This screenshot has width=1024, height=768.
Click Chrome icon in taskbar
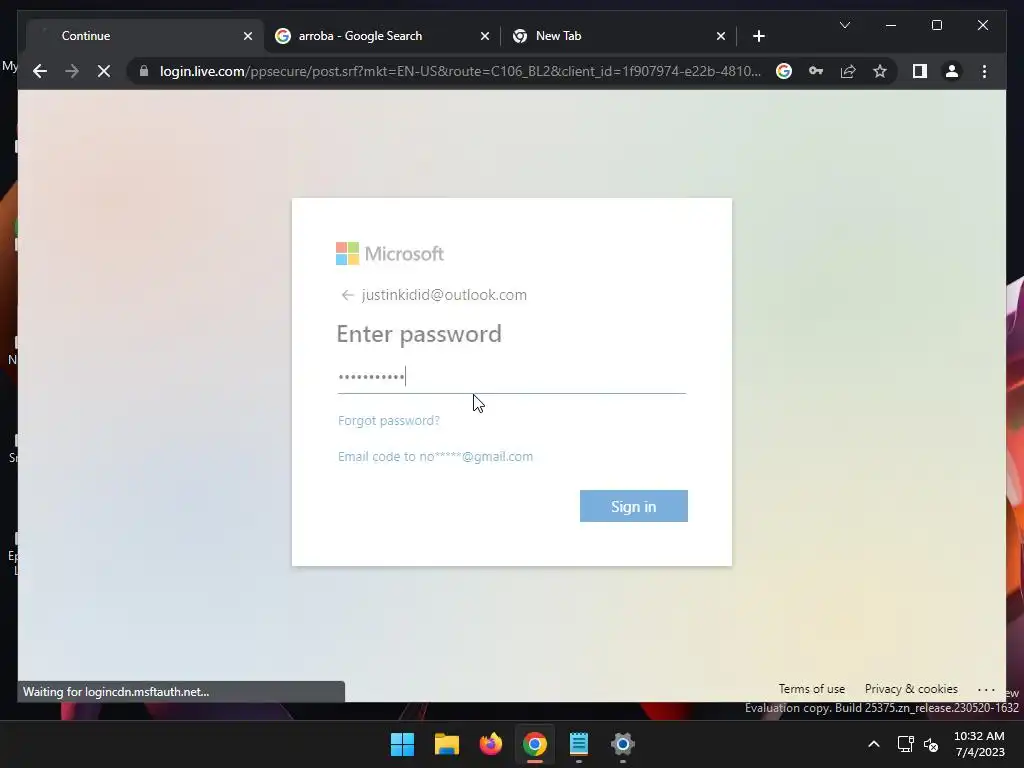tap(534, 744)
